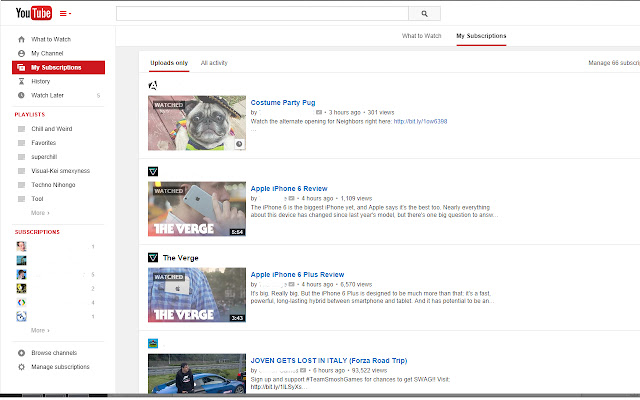Screen dimensions: 640x400
Task: Click channel icon above JOVEN GETS LOST
Action: click(153, 344)
